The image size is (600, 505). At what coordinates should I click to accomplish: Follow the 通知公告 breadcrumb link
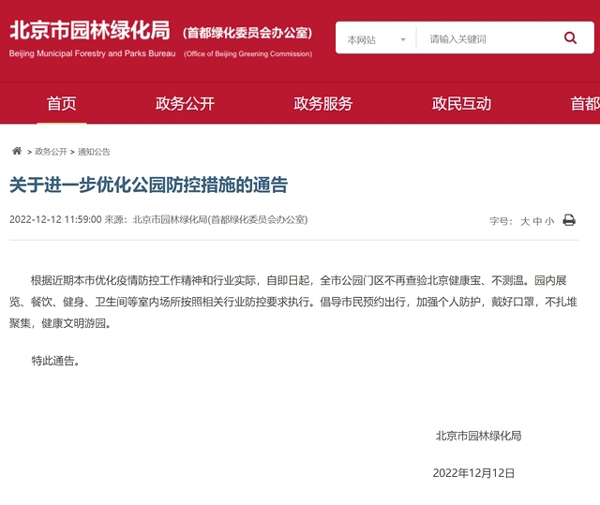pyautogui.click(x=94, y=152)
